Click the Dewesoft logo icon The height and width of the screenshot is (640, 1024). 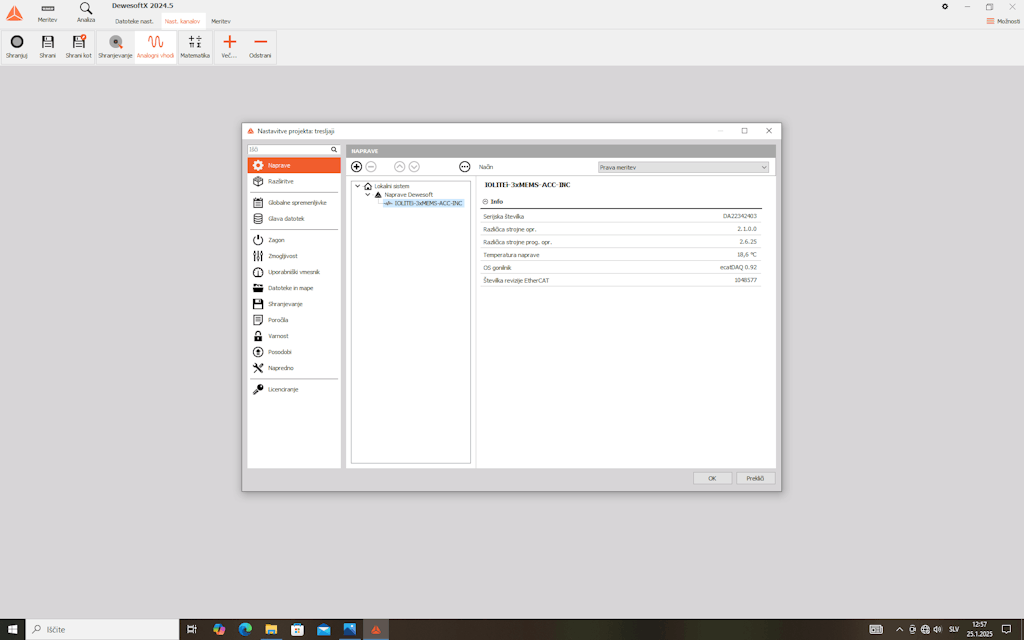[x=14, y=13]
